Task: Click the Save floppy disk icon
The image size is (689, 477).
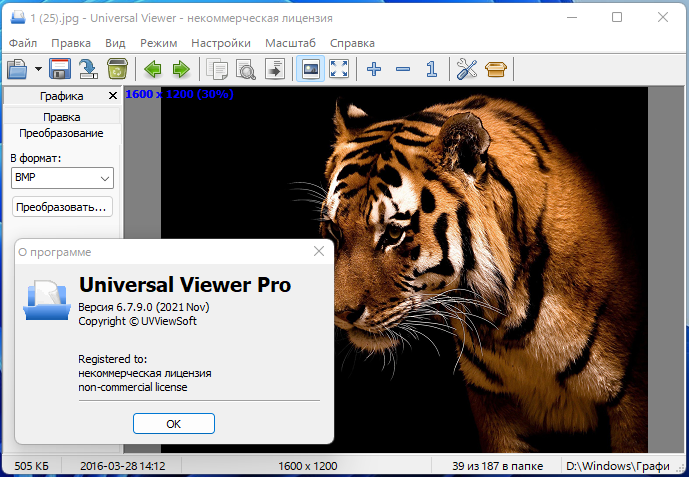Action: (60, 69)
